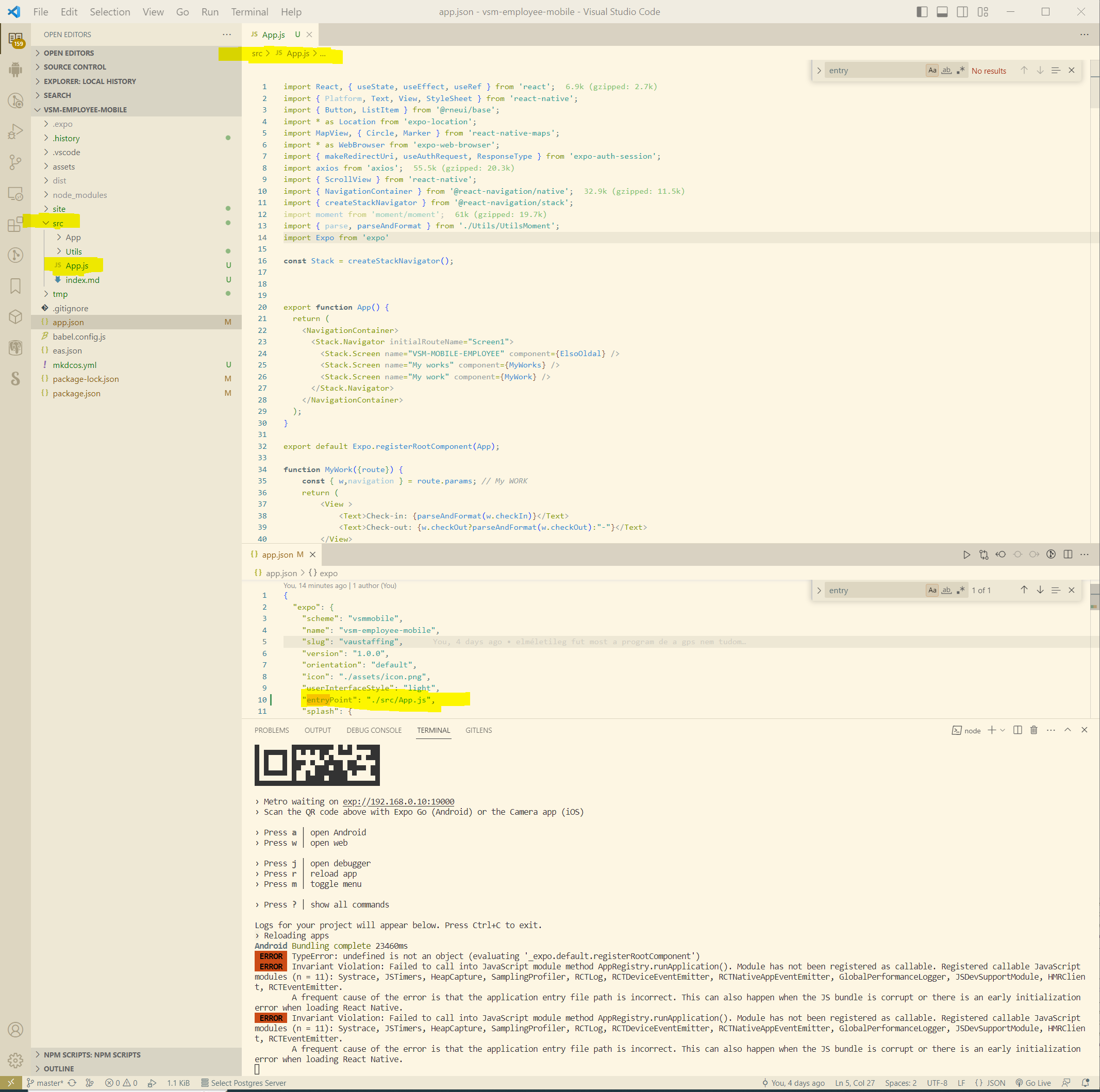This screenshot has height=1092, width=1100.
Task: Toggle regex mode in the search box
Action: point(961,70)
